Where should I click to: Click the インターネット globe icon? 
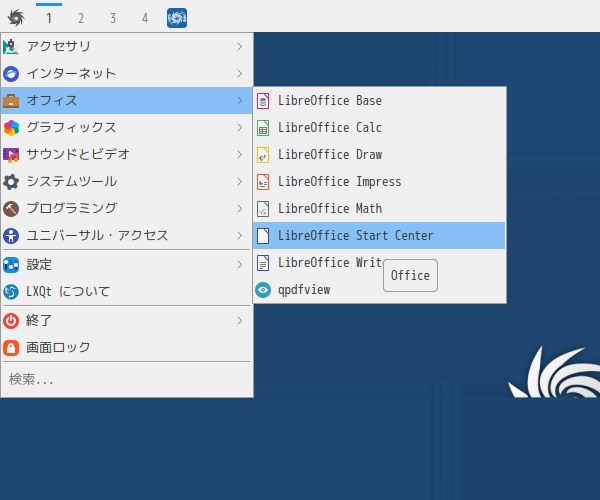tap(11, 73)
